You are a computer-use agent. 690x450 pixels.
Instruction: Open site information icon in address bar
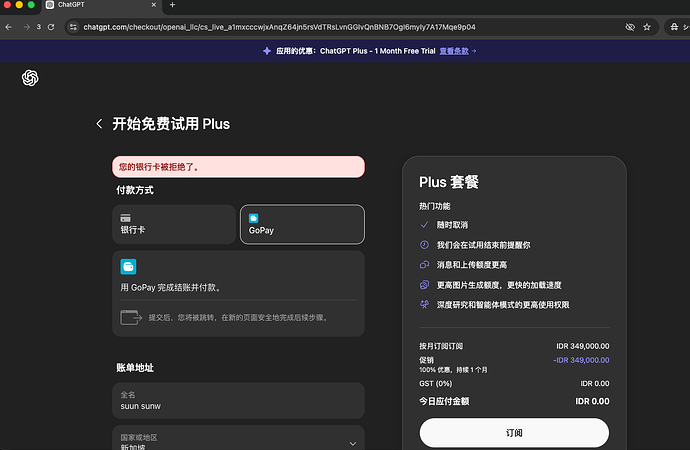pyautogui.click(x=73, y=27)
